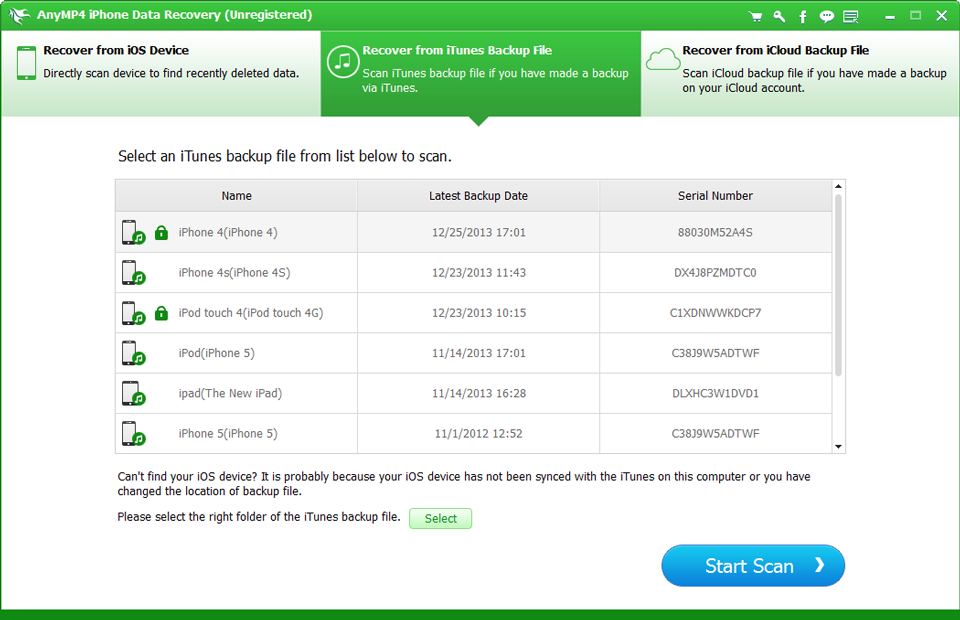Select the iPod(iPhone 5) backup row
Image resolution: width=960 pixels, height=620 pixels.
(478, 353)
